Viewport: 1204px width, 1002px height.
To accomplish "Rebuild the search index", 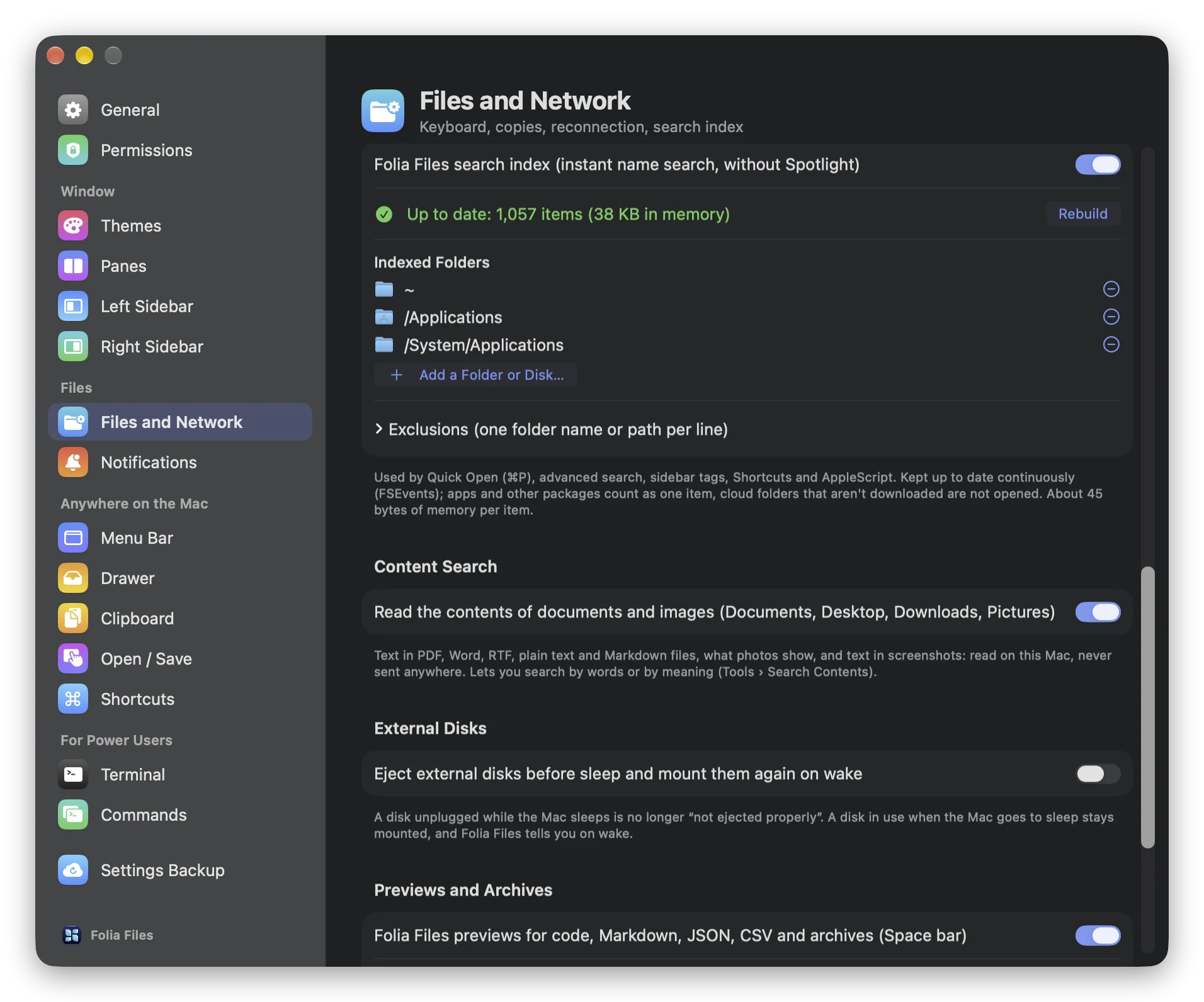I will [1083, 214].
